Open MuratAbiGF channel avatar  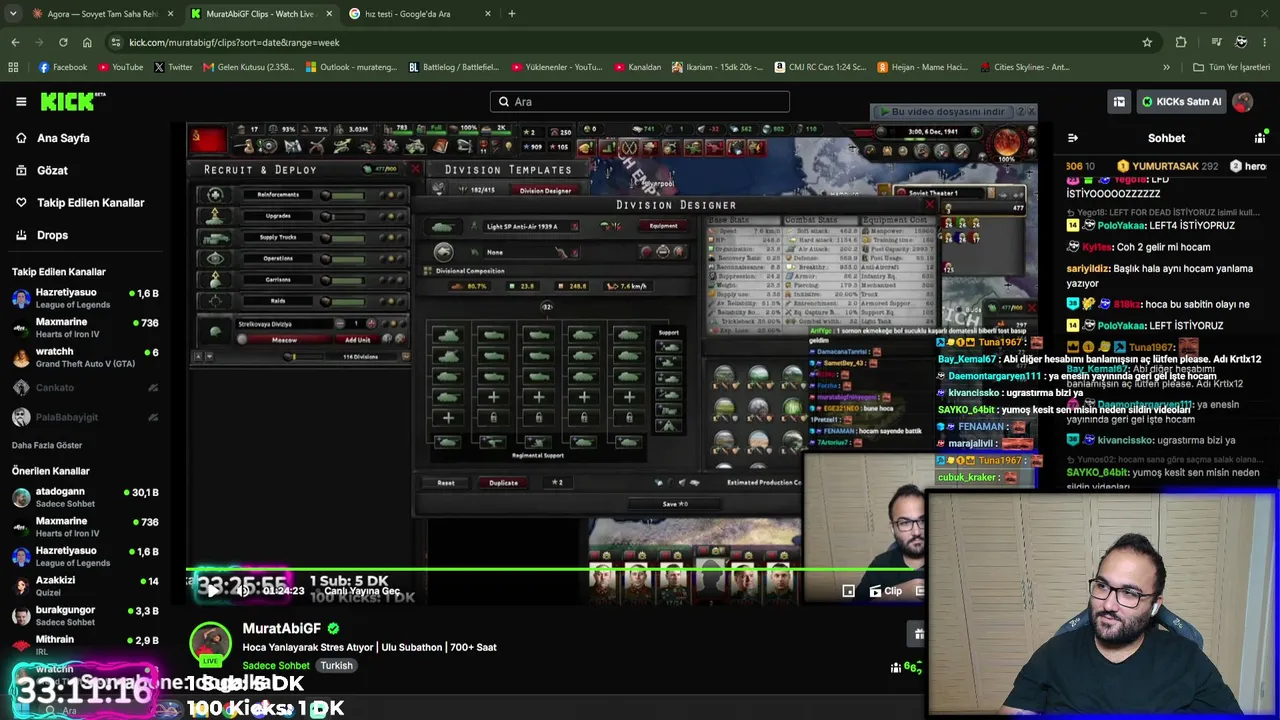(x=210, y=643)
